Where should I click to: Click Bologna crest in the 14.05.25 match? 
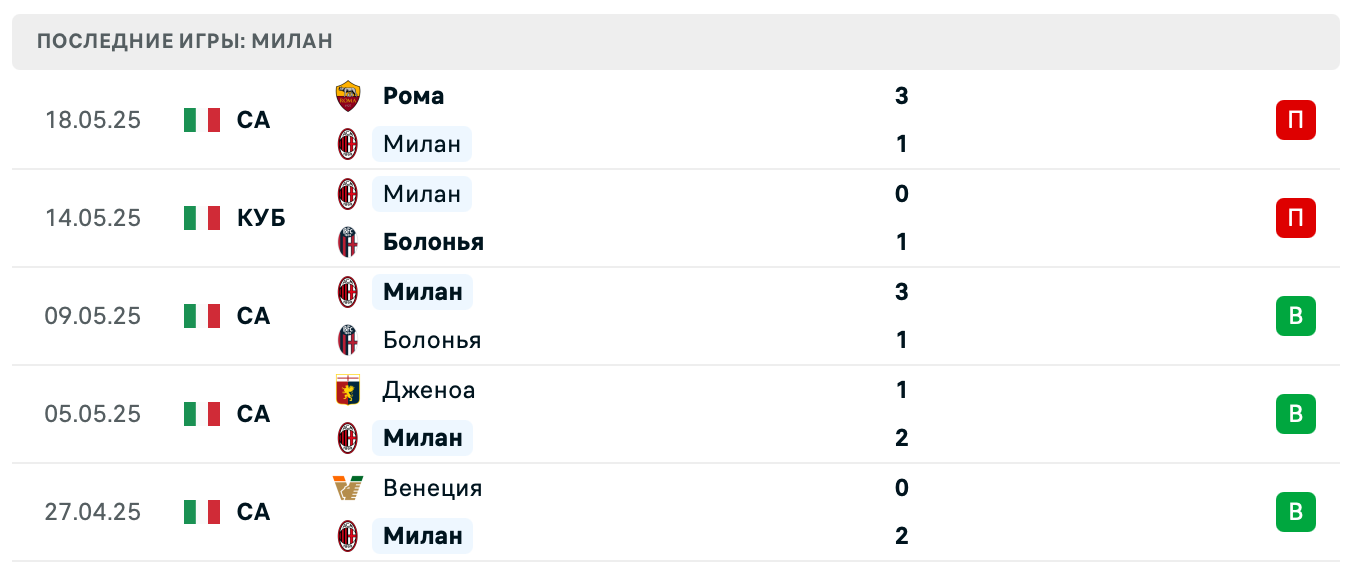click(347, 242)
